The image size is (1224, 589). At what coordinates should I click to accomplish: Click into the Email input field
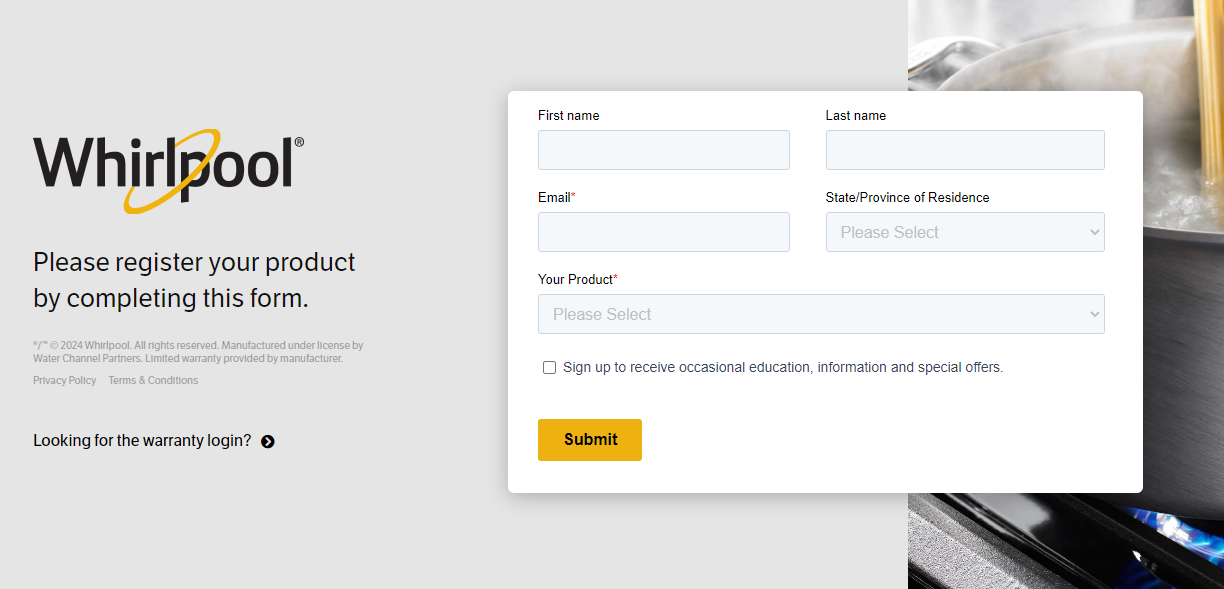664,232
